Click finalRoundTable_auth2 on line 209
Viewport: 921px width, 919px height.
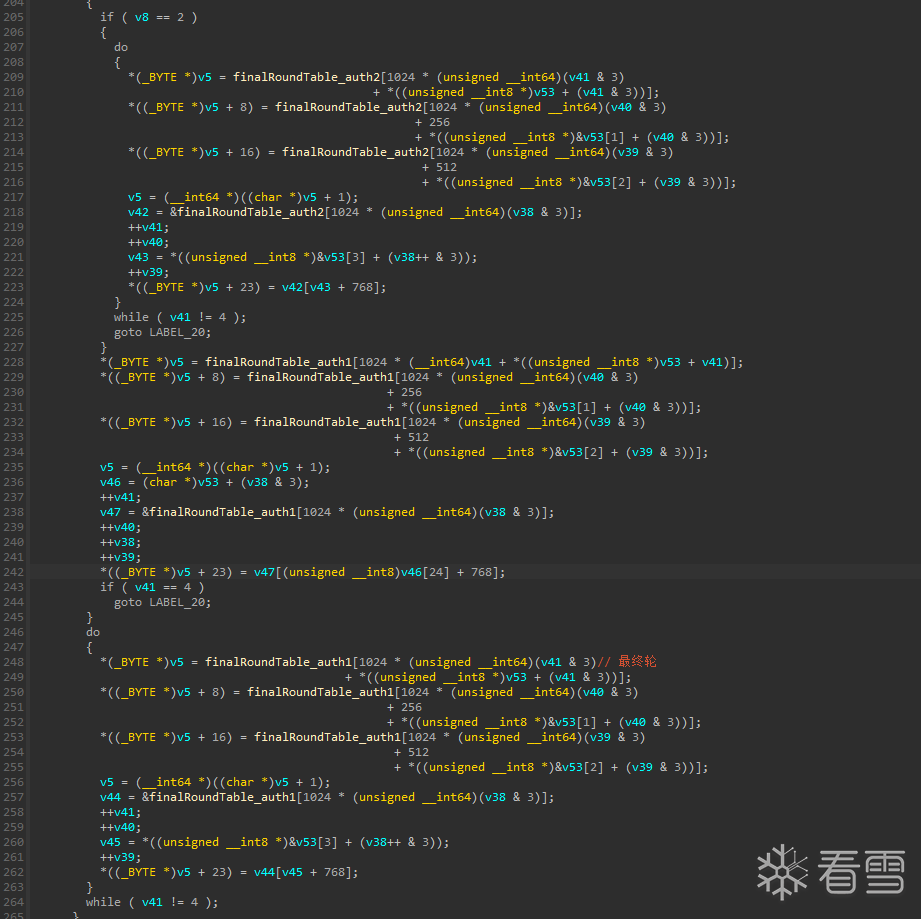click(307, 77)
